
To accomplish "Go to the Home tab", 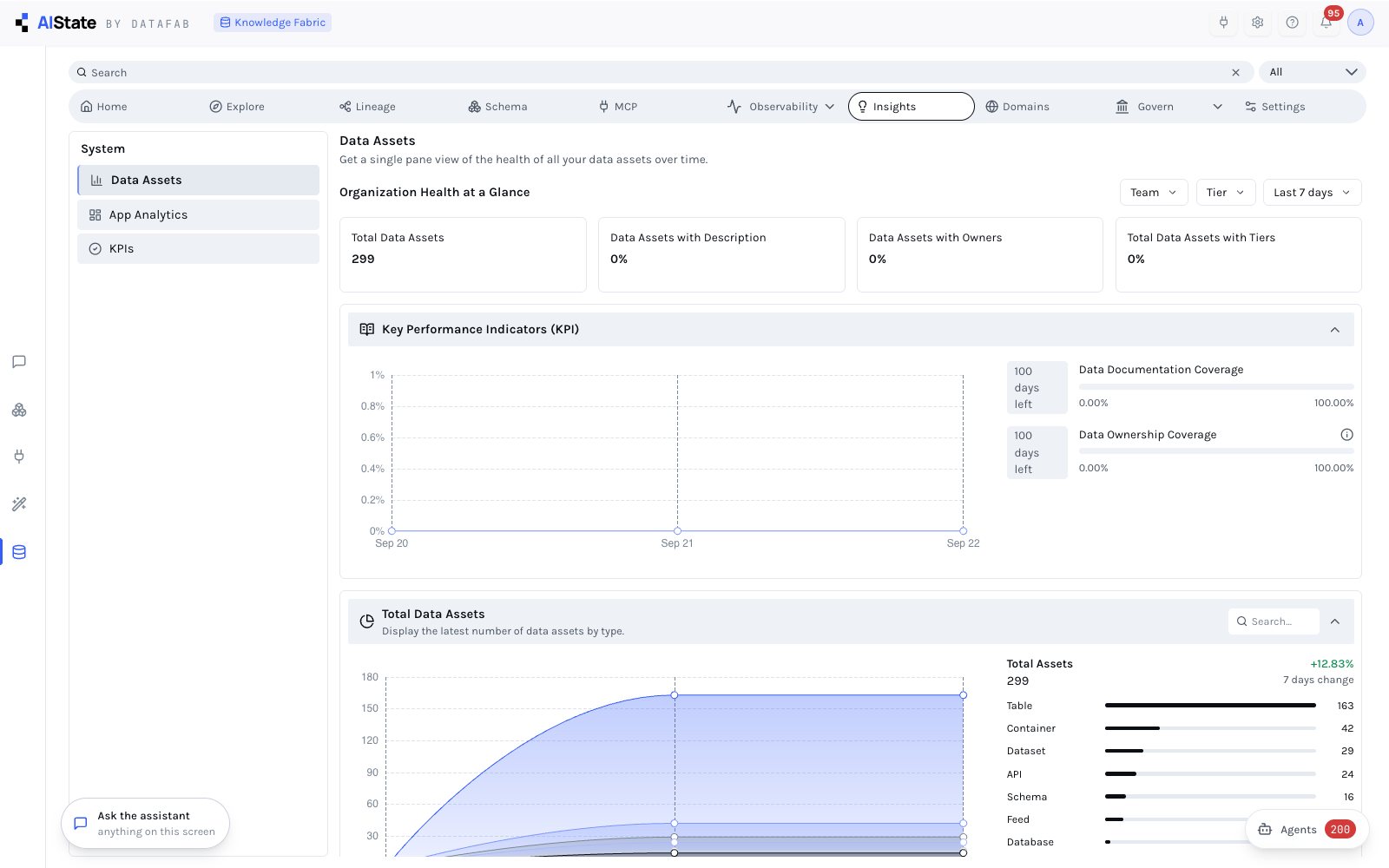I will tap(104, 107).
